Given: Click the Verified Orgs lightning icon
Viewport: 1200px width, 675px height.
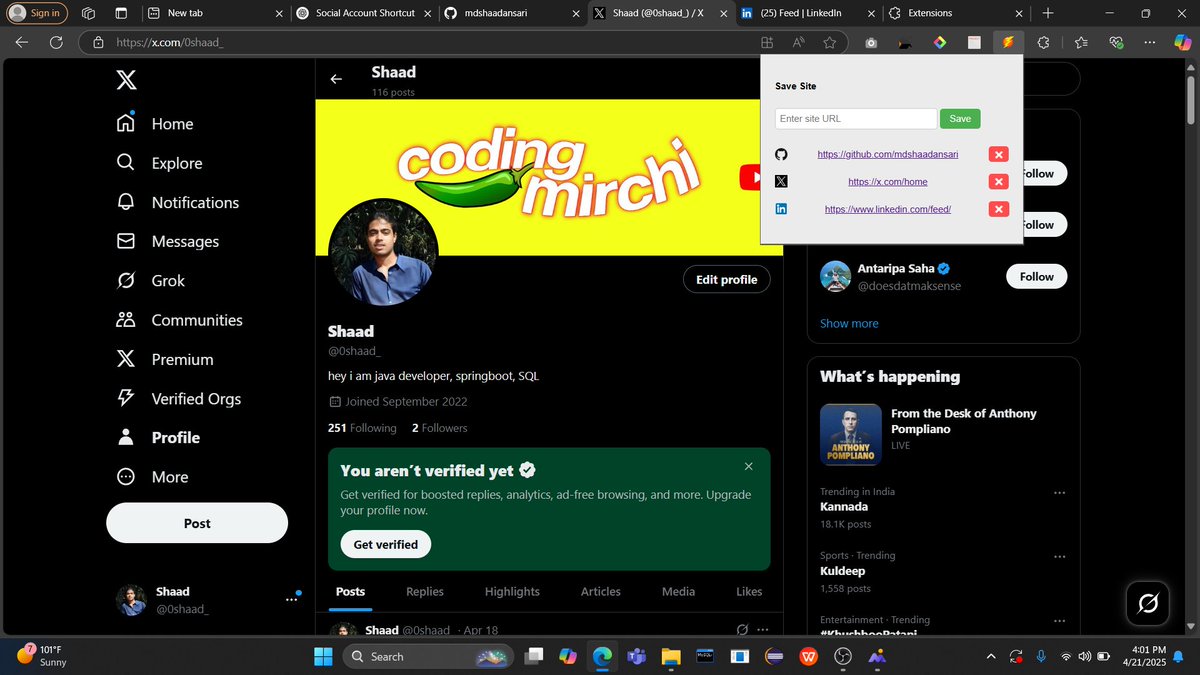Looking at the screenshot, I should tap(126, 398).
